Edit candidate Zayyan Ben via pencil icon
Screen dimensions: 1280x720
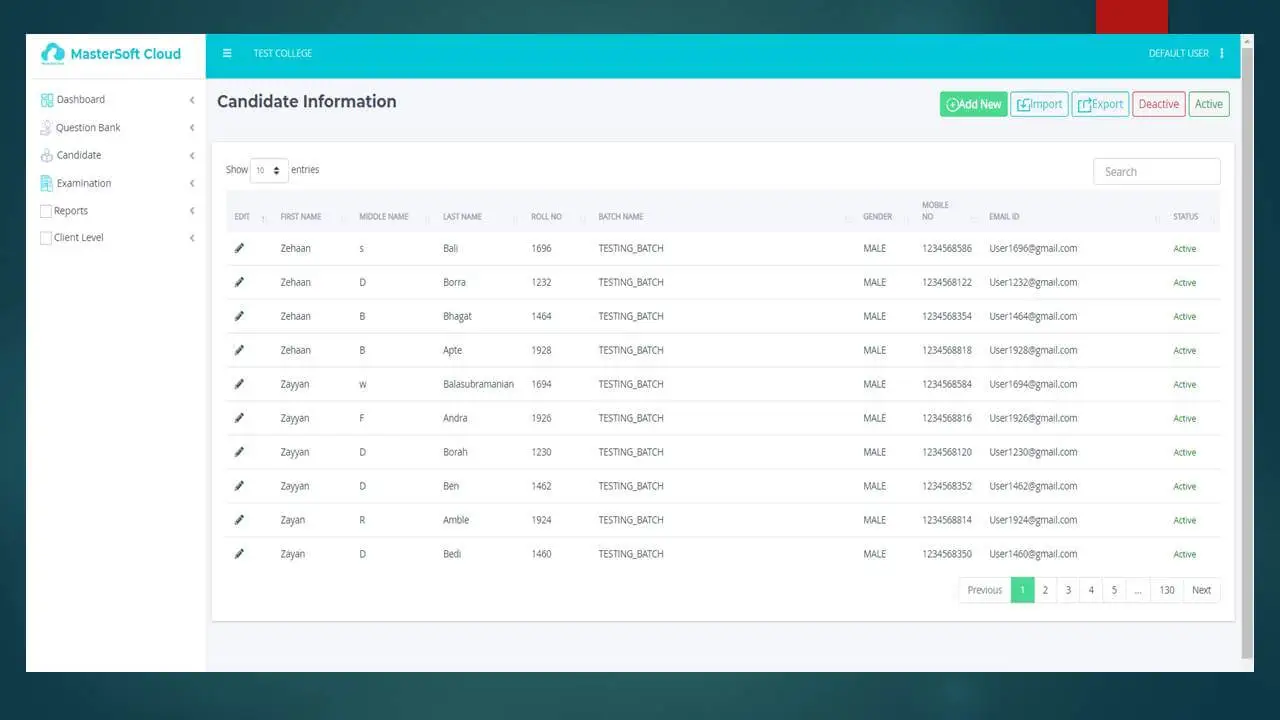(x=239, y=486)
